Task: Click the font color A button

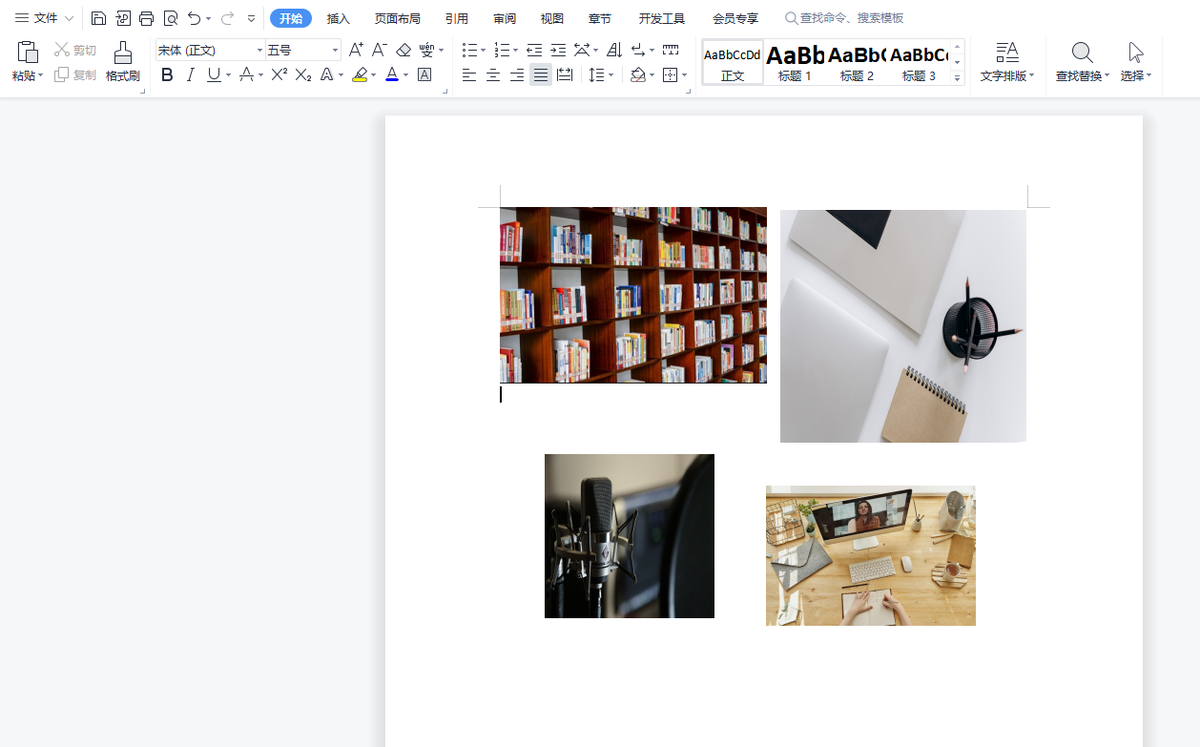Action: (392, 75)
